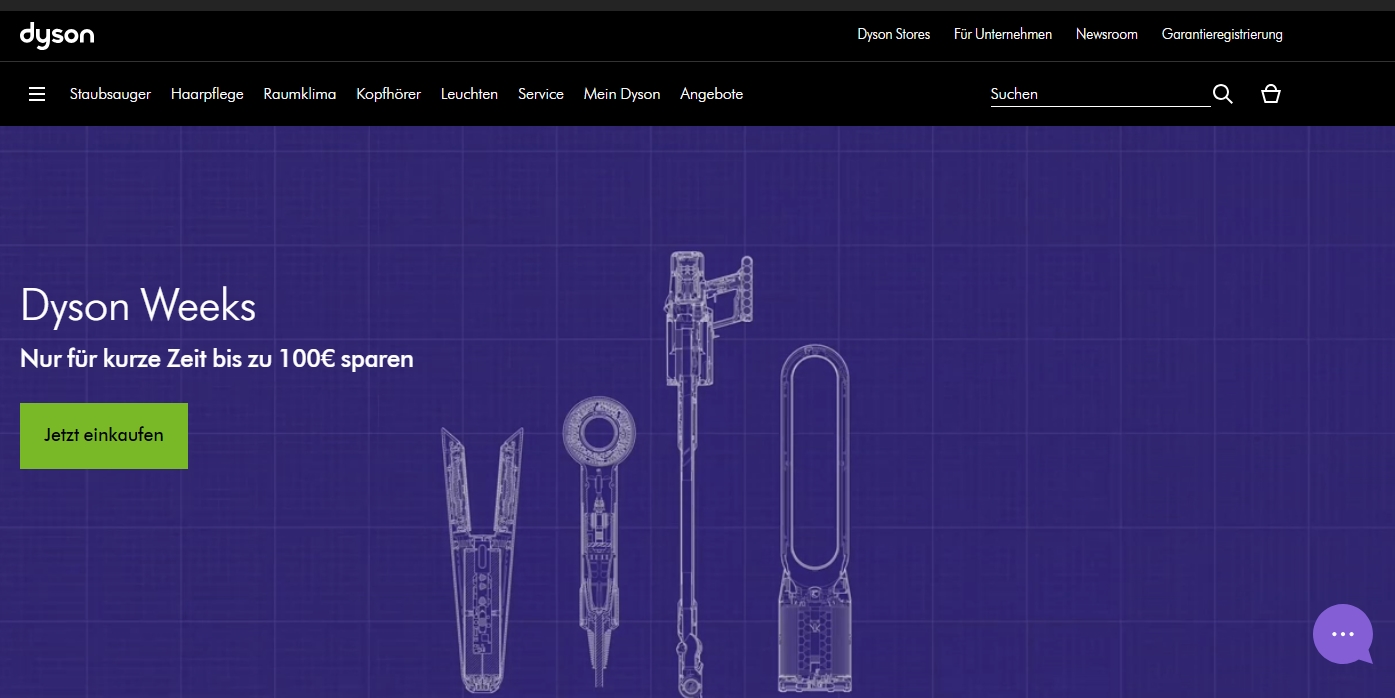Open the Haarpflege menu
This screenshot has height=698, width=1395.
[x=207, y=94]
